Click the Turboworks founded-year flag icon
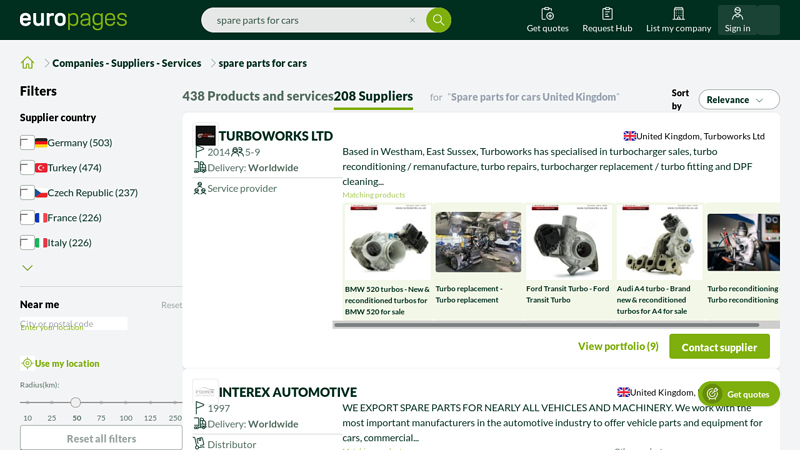This screenshot has height=450, width=800. point(199,152)
